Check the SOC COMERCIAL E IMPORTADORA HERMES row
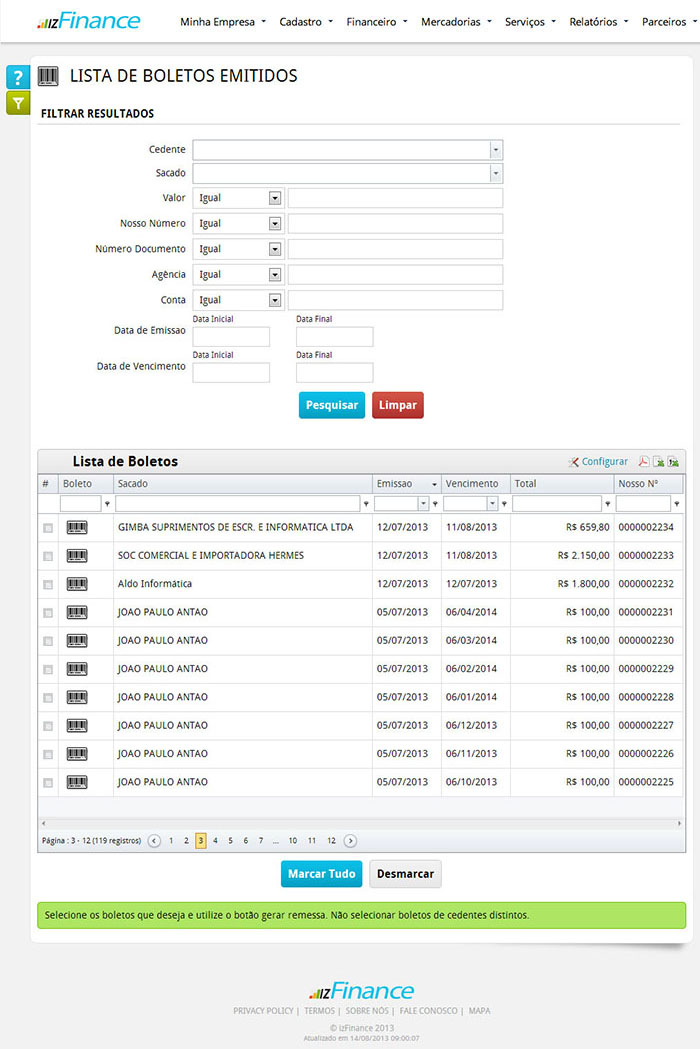This screenshot has width=700, height=1049. (47, 556)
